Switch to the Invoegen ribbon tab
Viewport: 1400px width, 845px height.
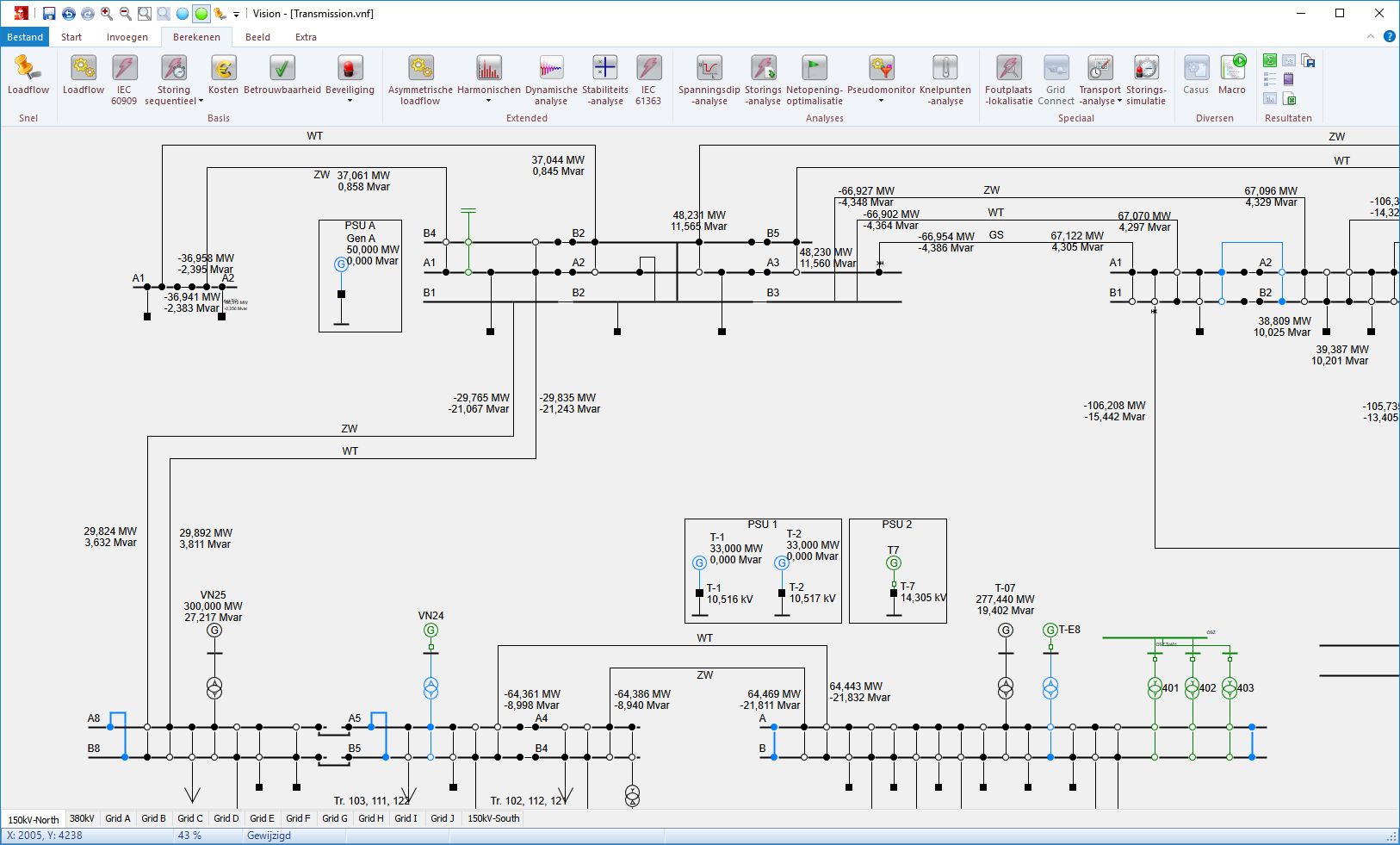[x=127, y=37]
